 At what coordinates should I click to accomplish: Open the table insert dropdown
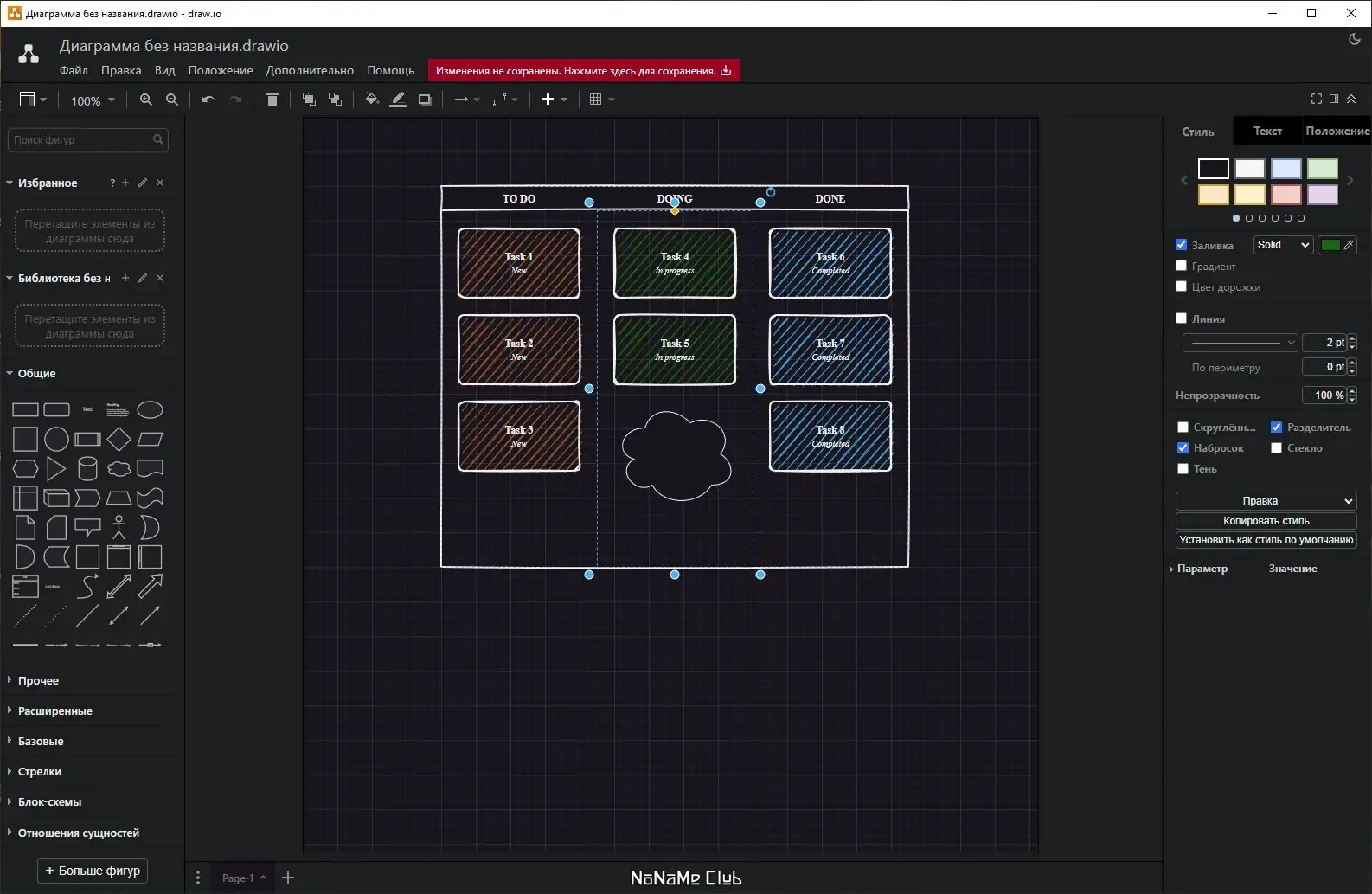pos(602,100)
